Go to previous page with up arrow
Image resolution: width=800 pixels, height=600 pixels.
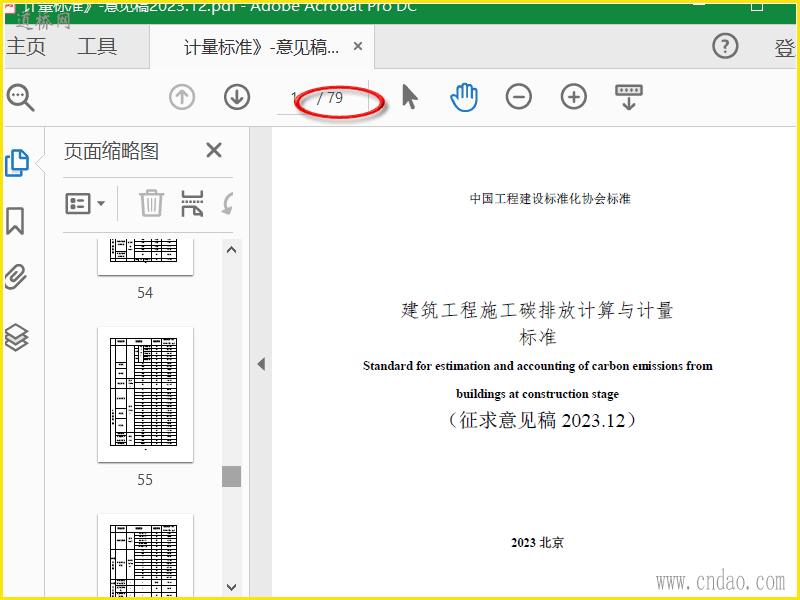tap(182, 97)
